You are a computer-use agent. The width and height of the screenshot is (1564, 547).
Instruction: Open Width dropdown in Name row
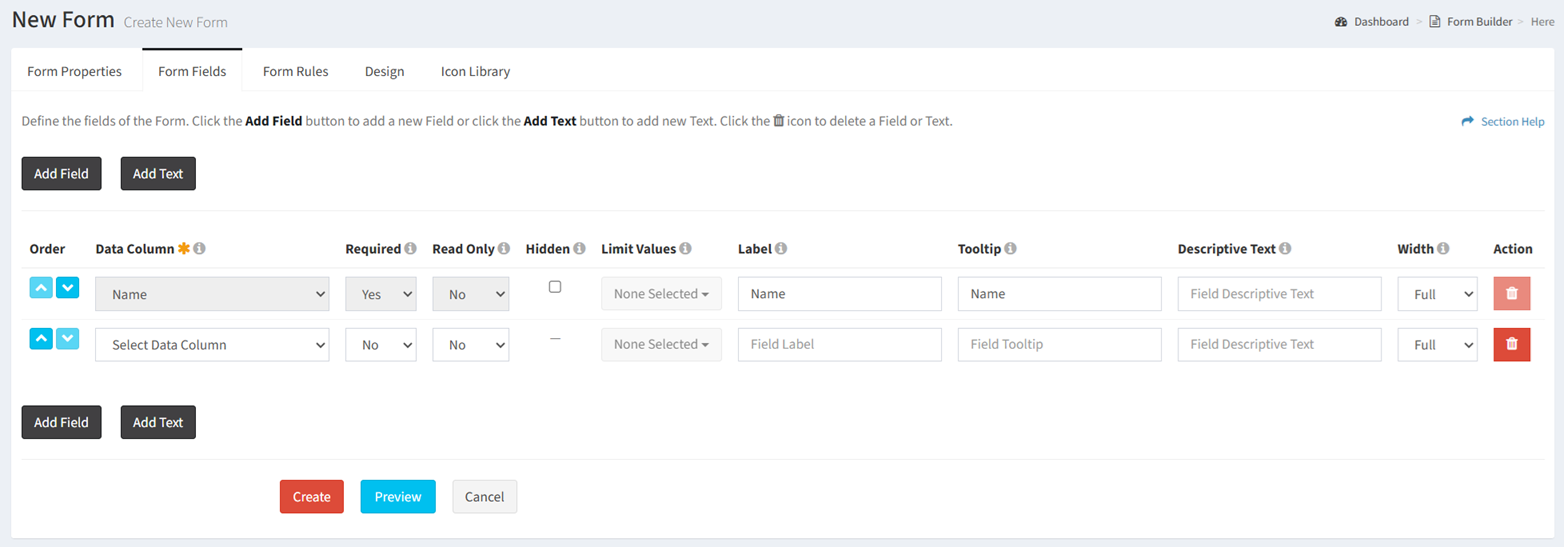click(1437, 294)
